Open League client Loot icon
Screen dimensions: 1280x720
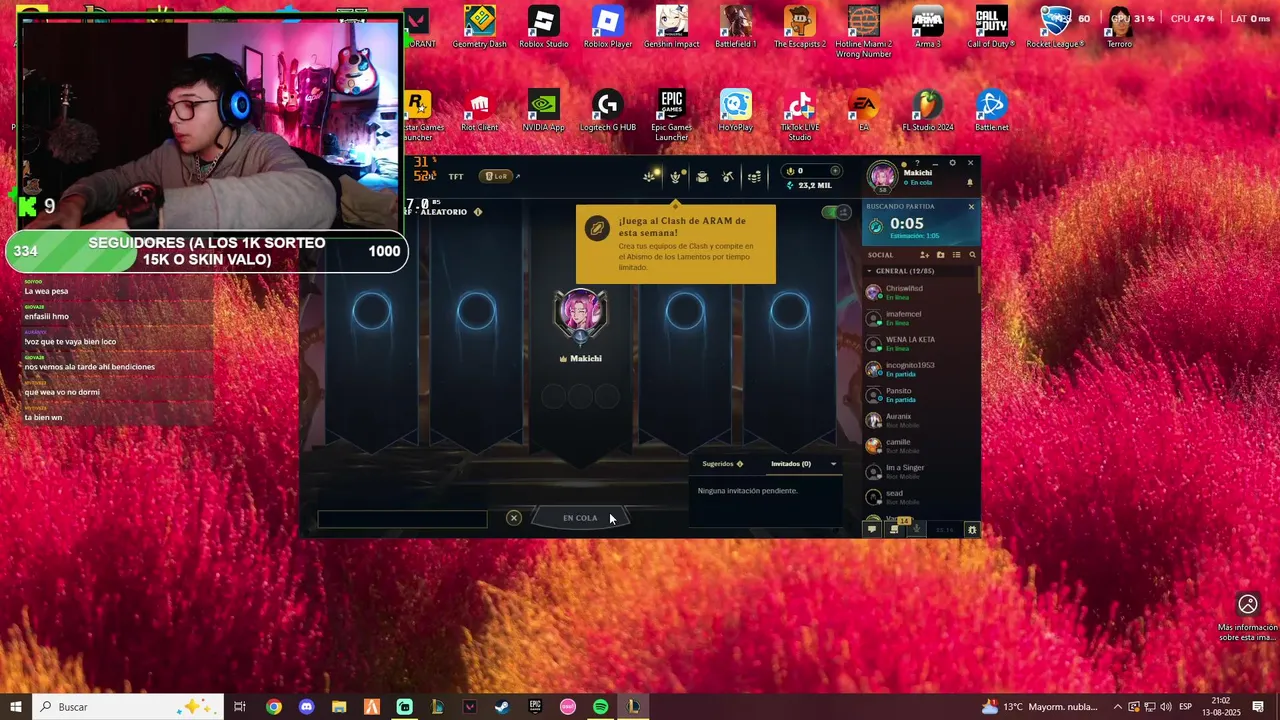coord(702,177)
